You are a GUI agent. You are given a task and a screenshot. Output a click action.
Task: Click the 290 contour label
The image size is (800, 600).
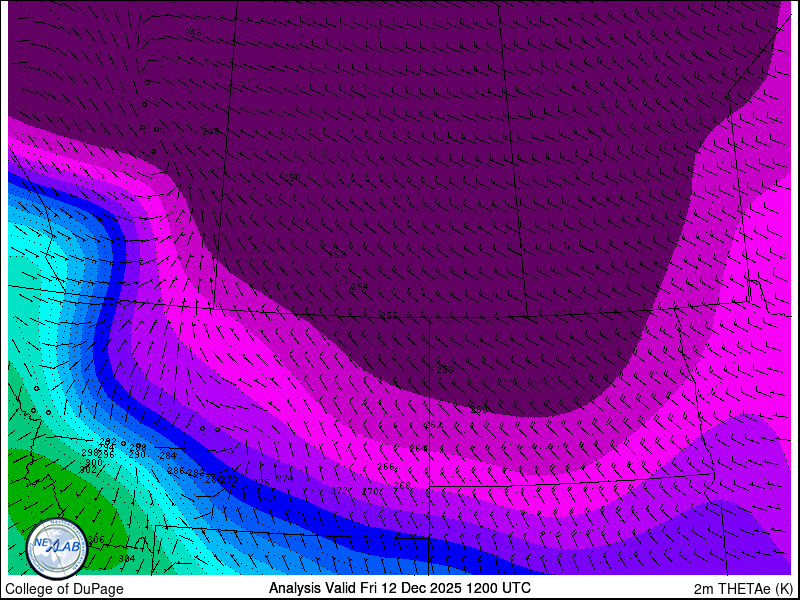137,455
